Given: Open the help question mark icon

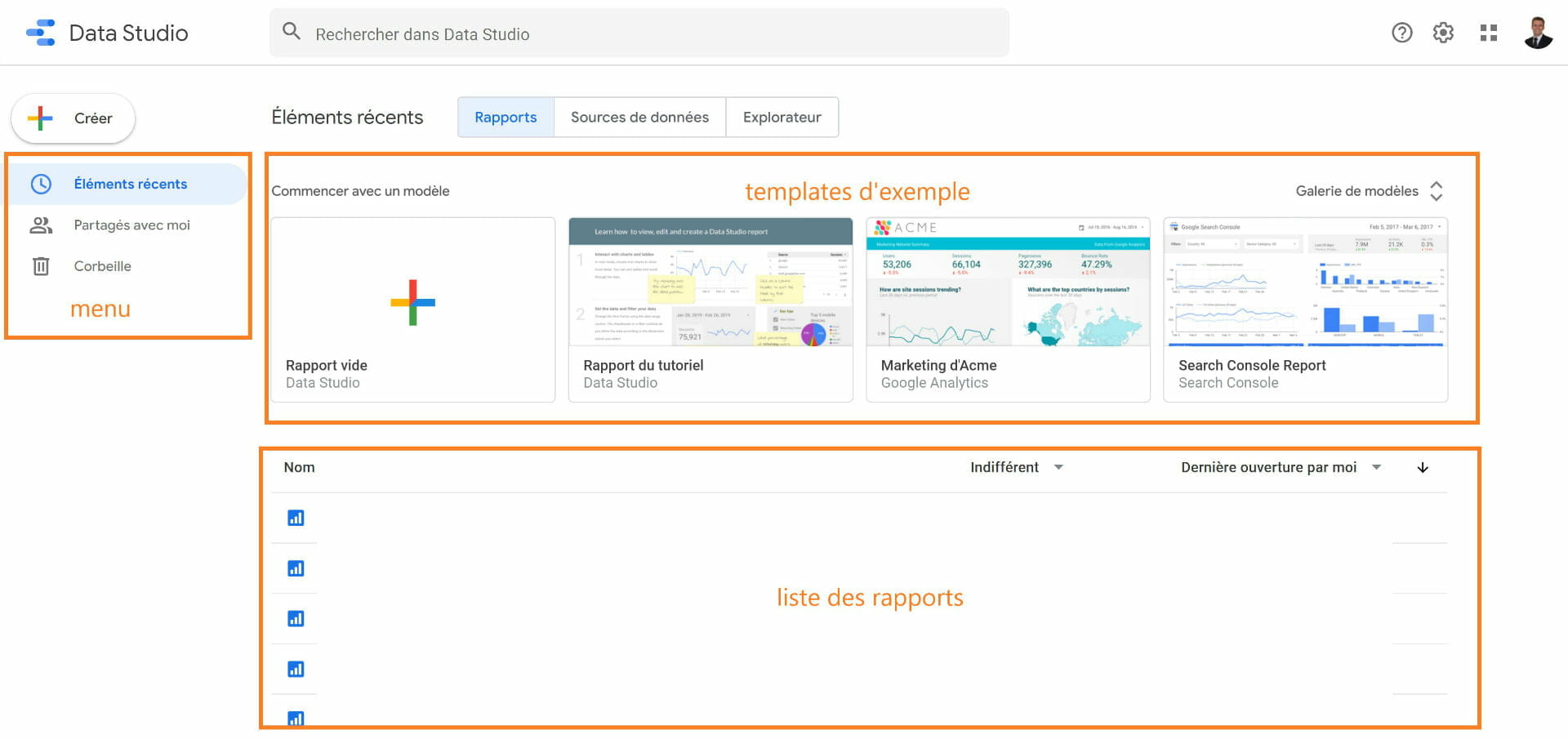Looking at the screenshot, I should coord(1401,33).
